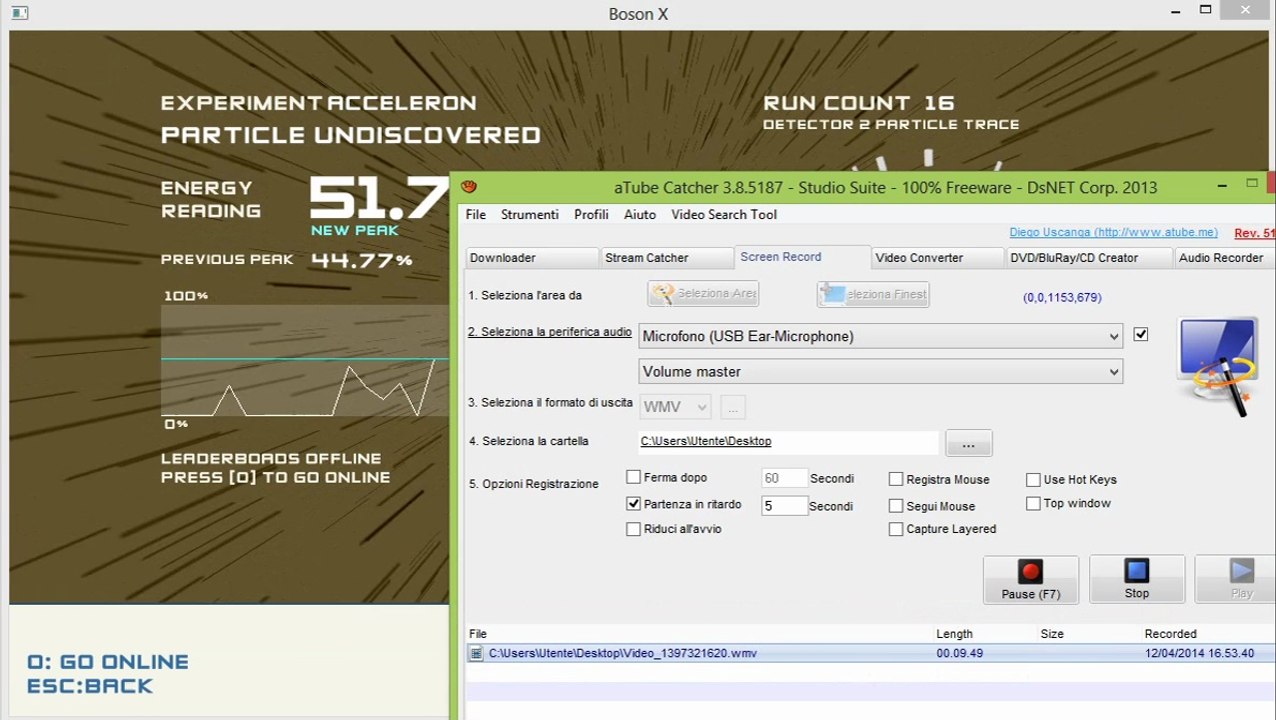Viewport: 1276px width, 720px height.
Task: Select the Screen Record tab
Action: 803,257
